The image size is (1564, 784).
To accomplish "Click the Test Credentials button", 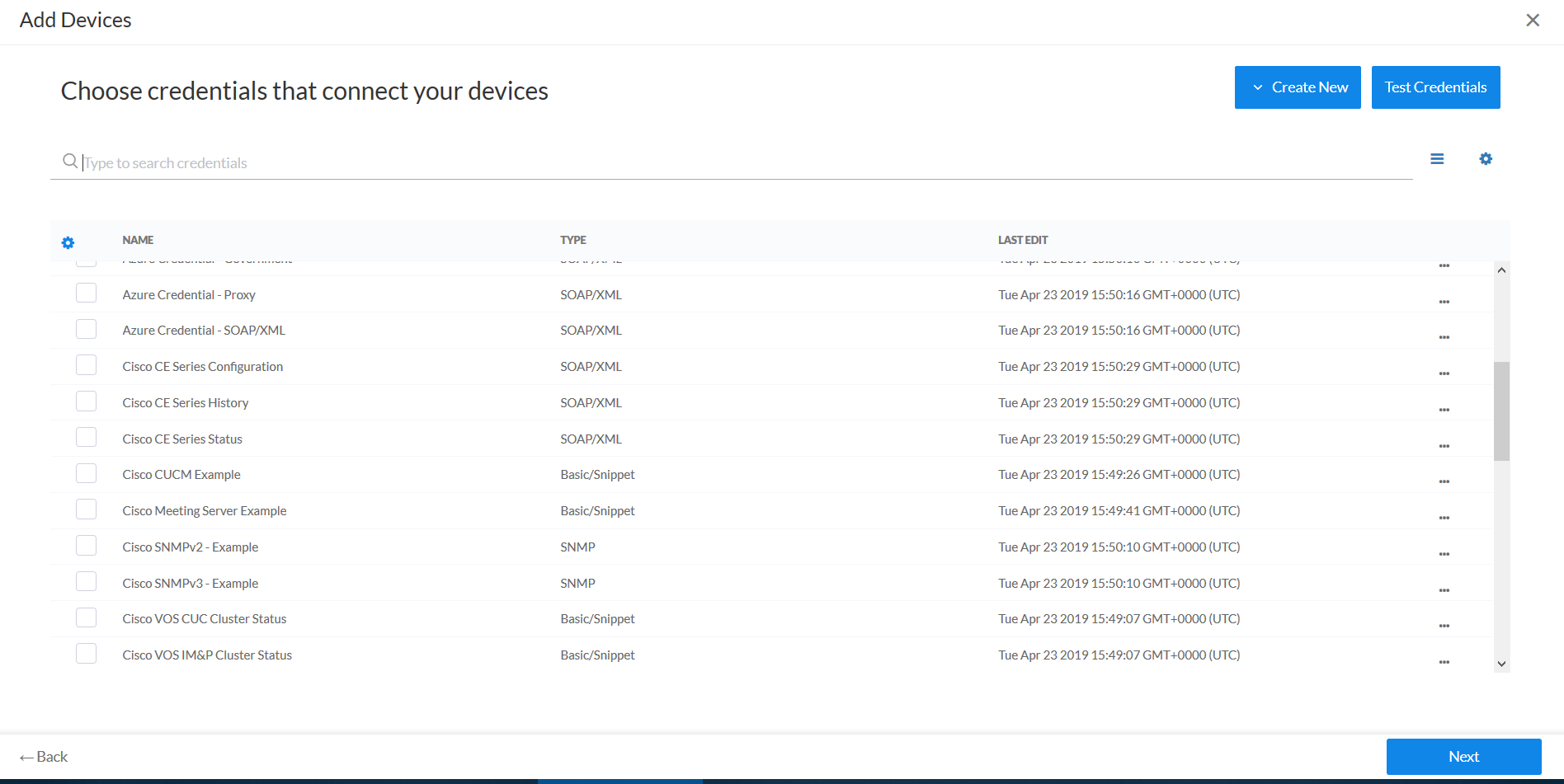I will pos(1434,87).
